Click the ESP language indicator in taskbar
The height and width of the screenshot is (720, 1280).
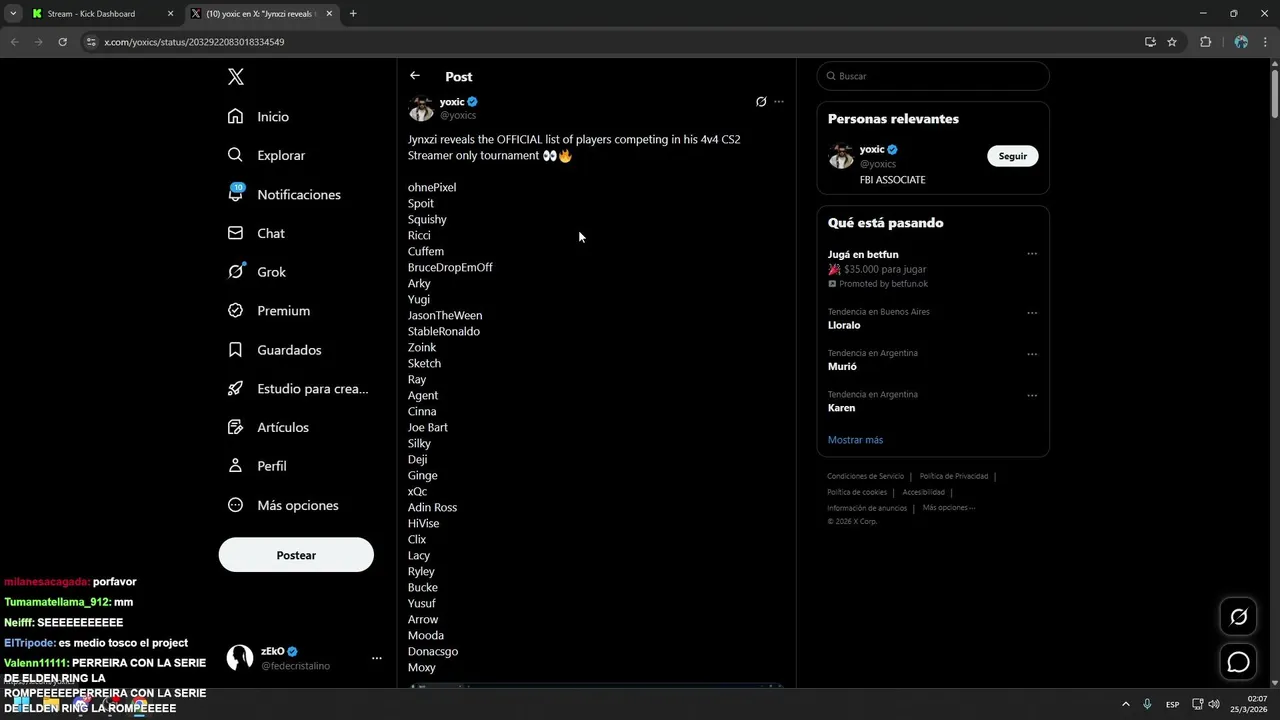pos(1172,704)
